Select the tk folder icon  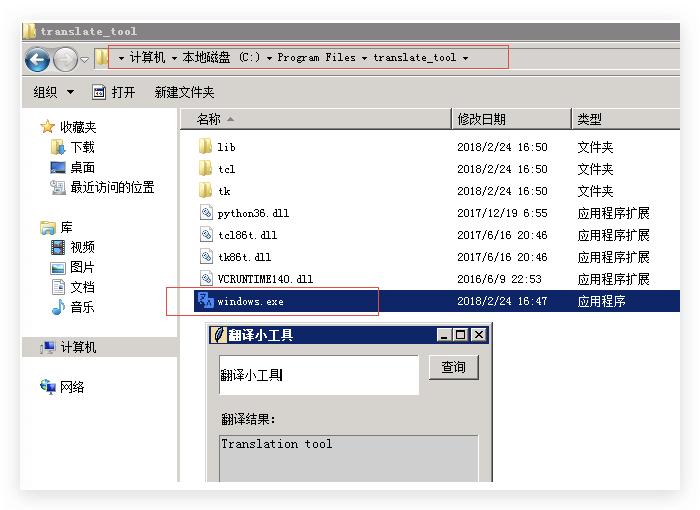click(x=205, y=191)
